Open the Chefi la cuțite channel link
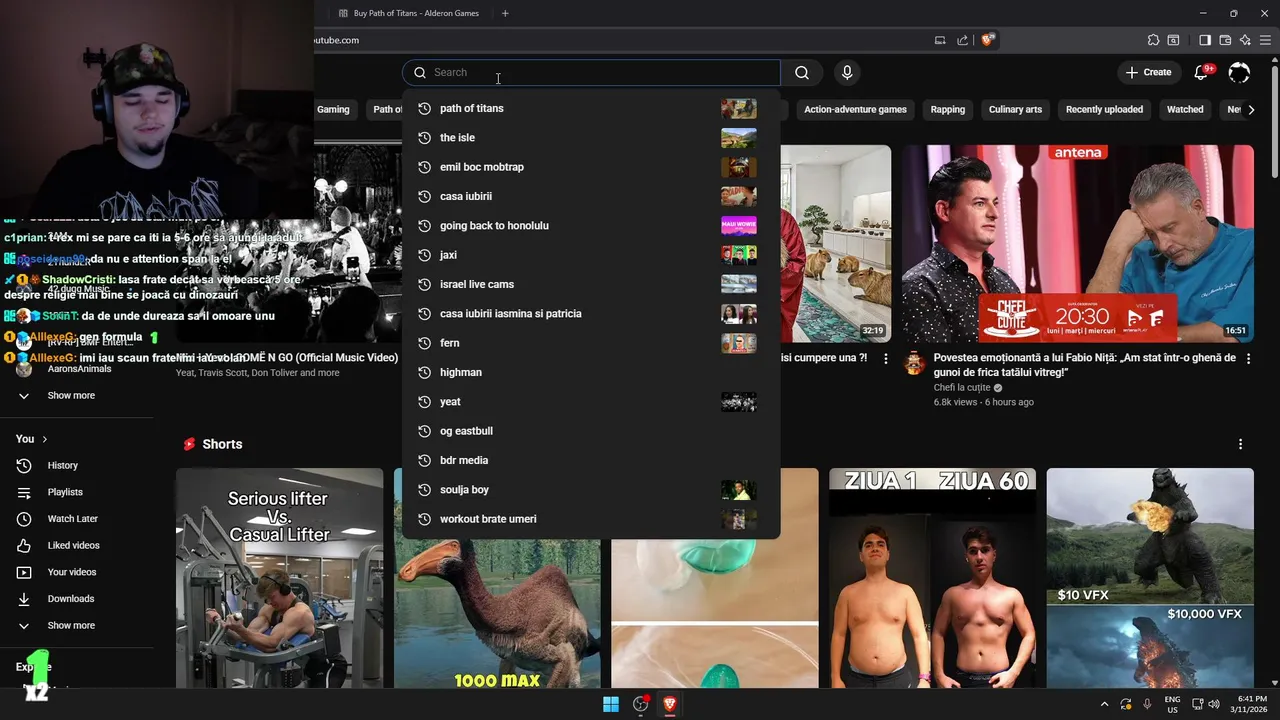 pos(962,387)
